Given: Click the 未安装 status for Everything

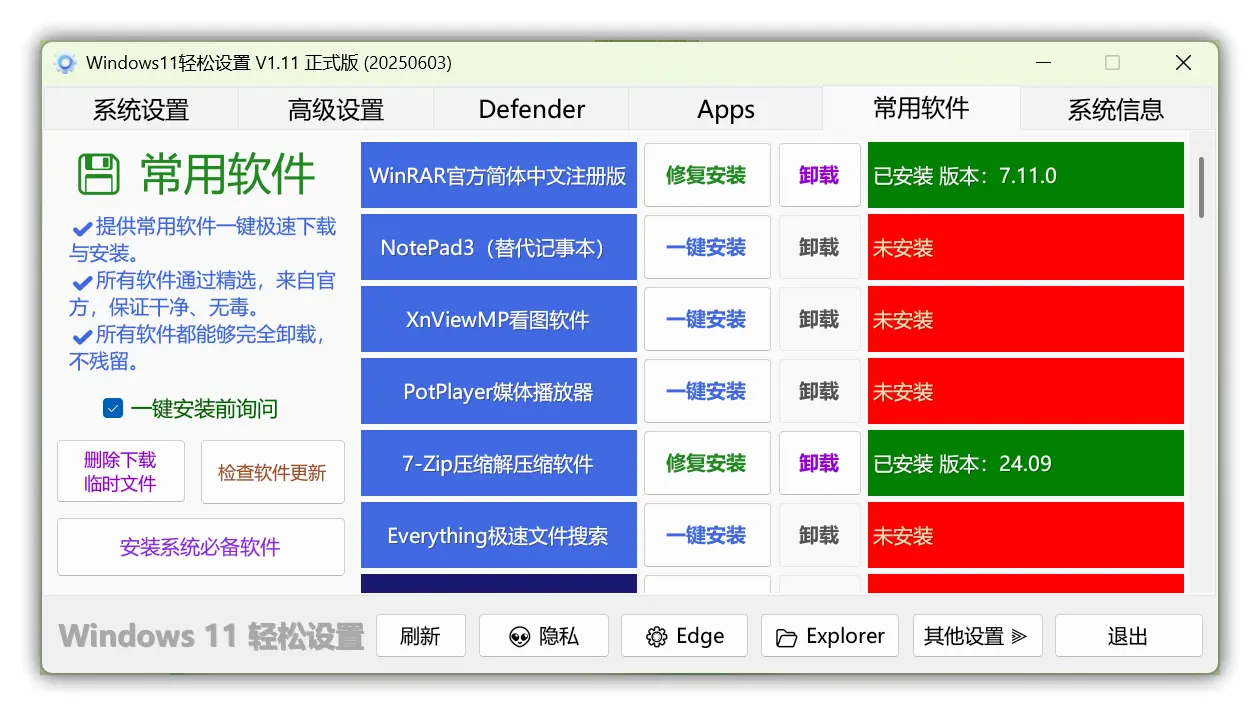Looking at the screenshot, I should coord(1026,535).
